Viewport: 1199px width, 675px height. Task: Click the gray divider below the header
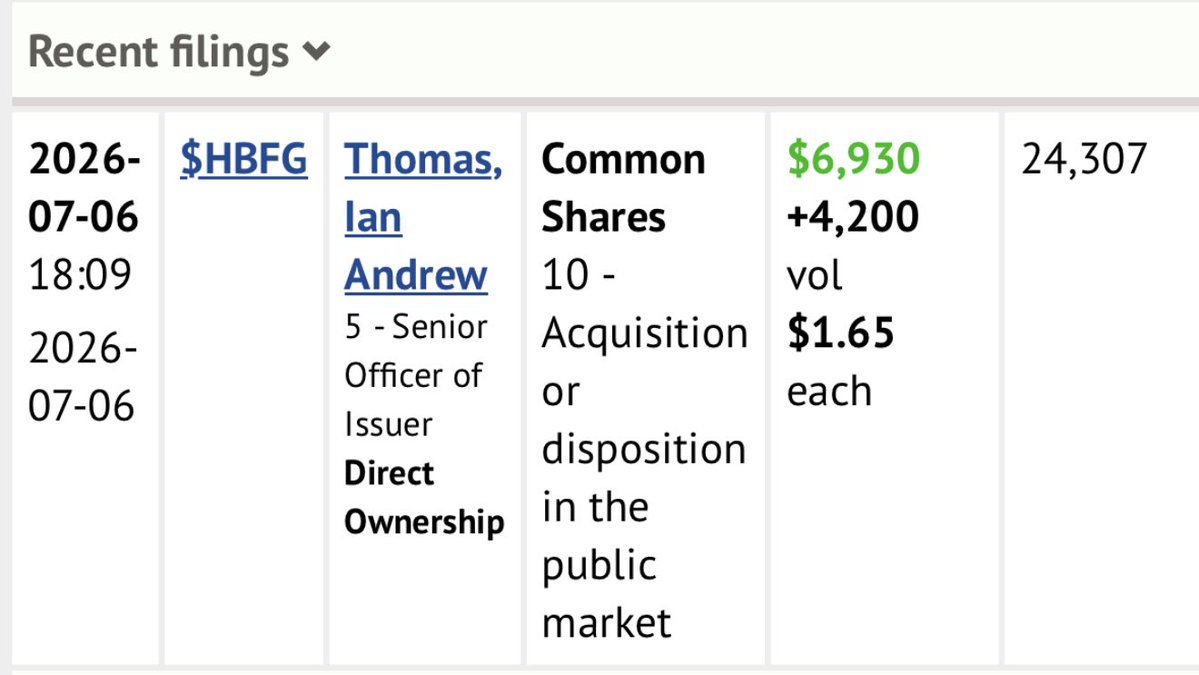[606, 101]
